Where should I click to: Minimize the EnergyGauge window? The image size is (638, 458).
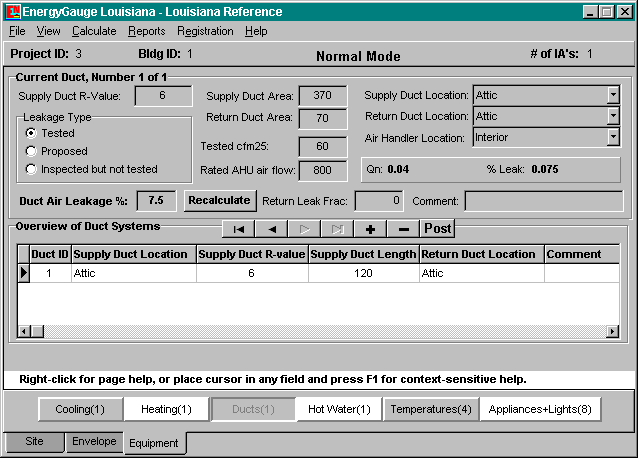(x=590, y=12)
